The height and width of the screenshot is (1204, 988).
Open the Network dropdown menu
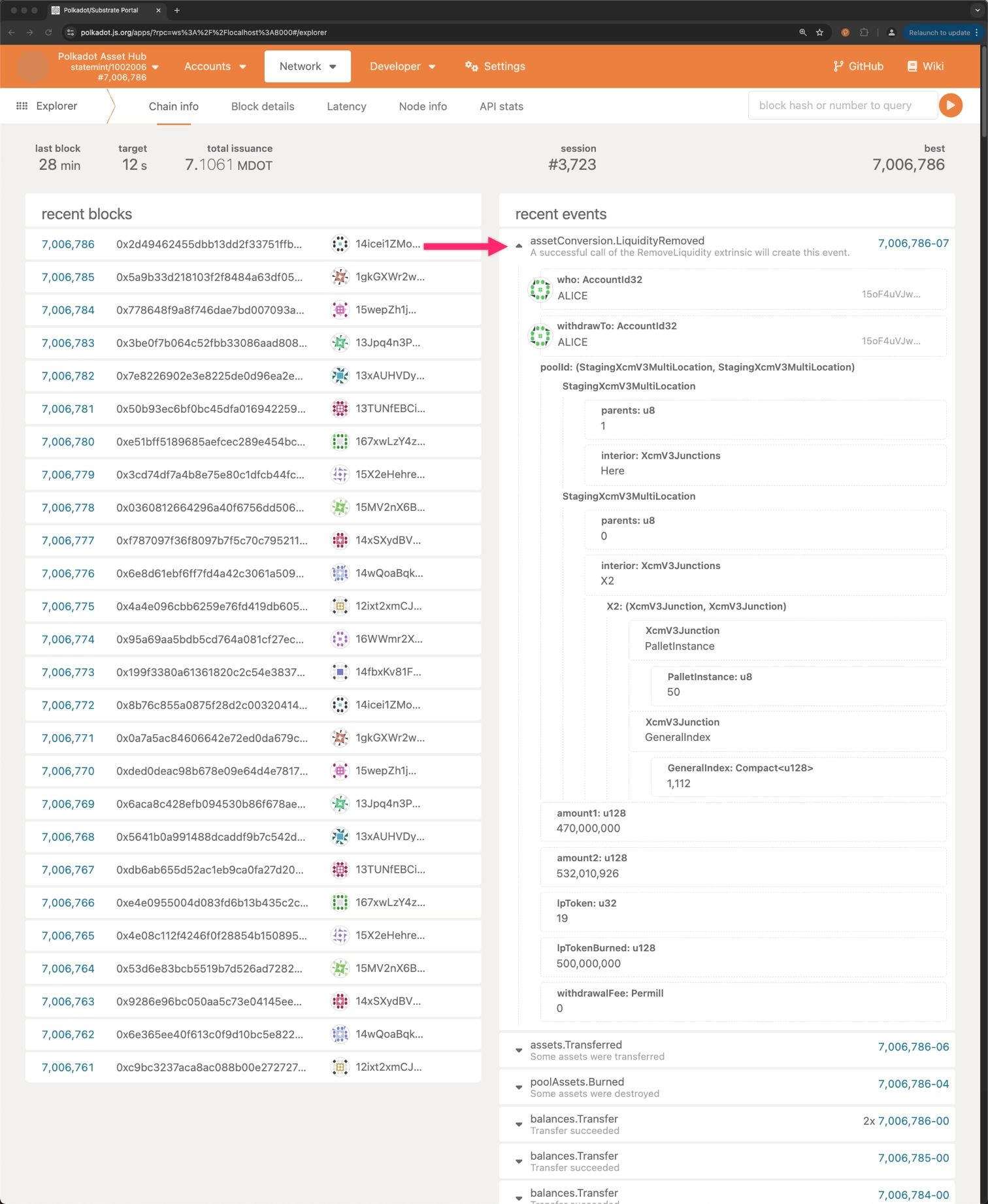pyautogui.click(x=307, y=66)
